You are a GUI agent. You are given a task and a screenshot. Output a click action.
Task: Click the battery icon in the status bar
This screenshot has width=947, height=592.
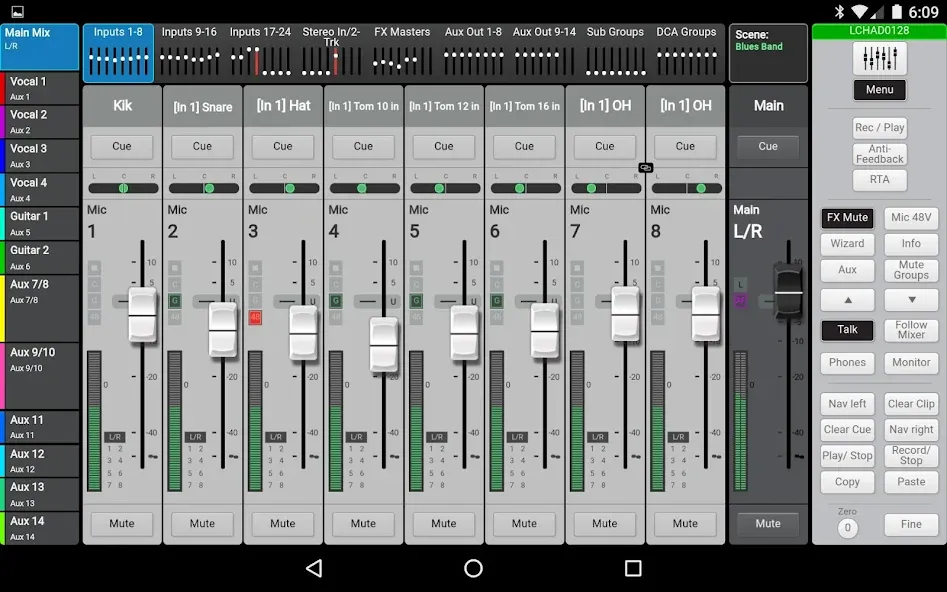(x=897, y=11)
